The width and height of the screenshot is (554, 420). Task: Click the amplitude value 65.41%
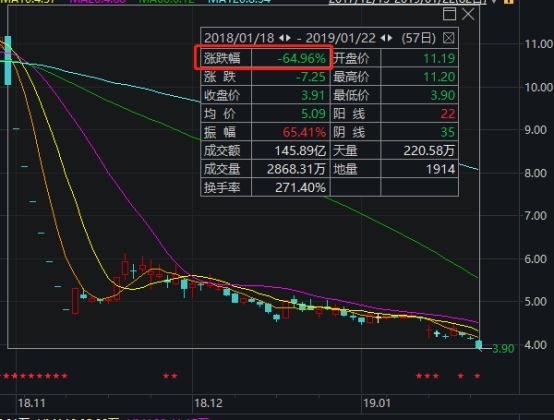click(304, 132)
